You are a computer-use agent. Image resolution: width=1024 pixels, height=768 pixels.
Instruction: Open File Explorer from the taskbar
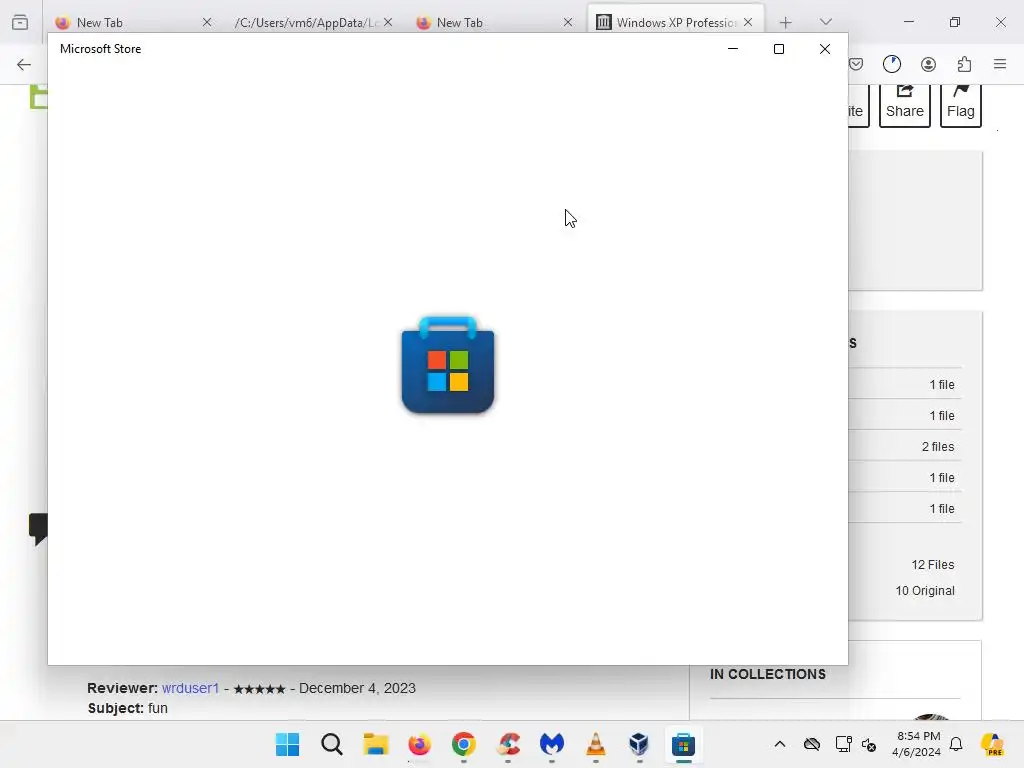(376, 744)
